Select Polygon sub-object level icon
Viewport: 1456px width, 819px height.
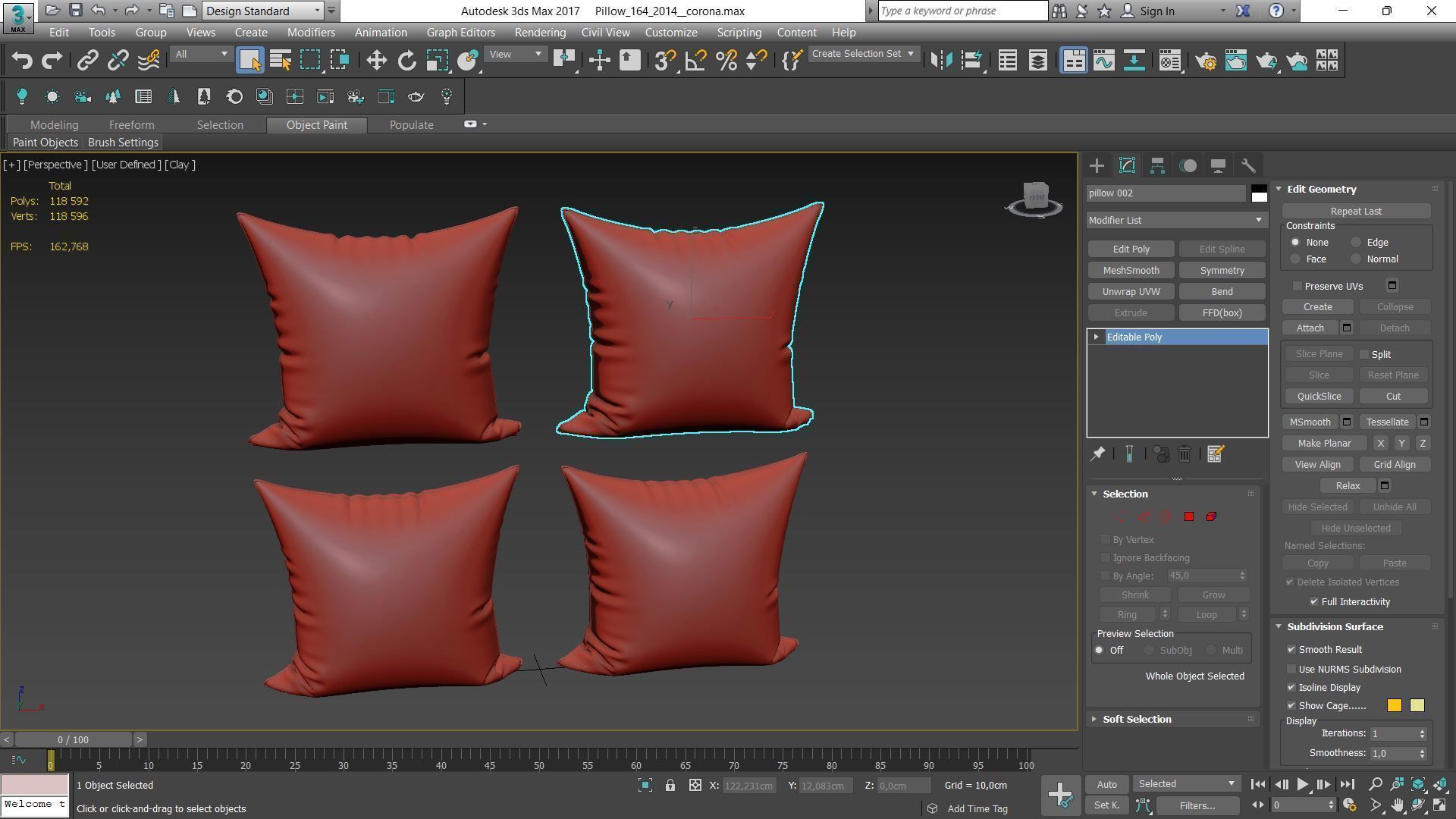(x=1188, y=517)
